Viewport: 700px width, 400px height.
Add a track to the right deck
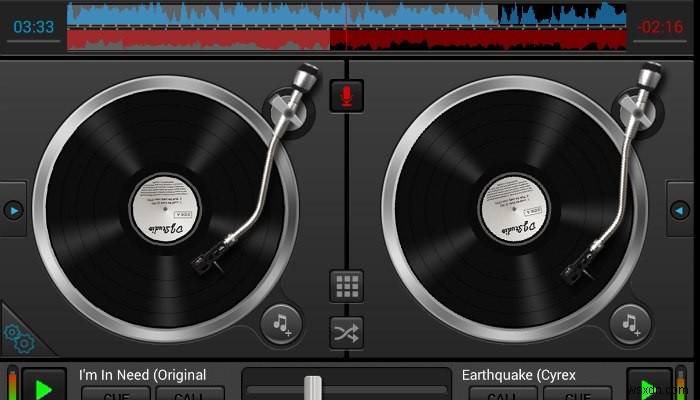[x=630, y=324]
